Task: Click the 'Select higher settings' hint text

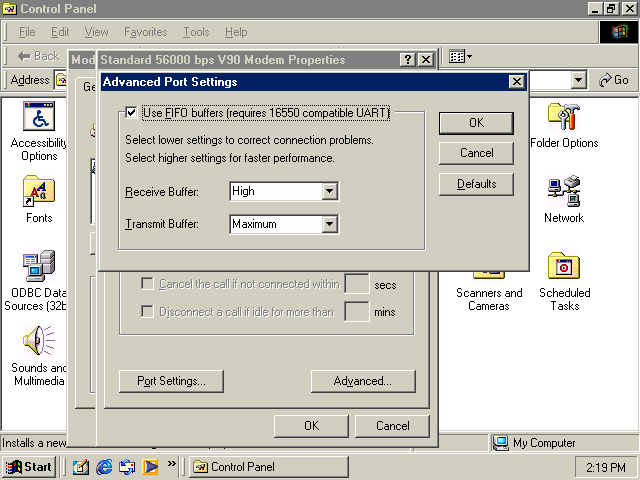Action: (230, 158)
